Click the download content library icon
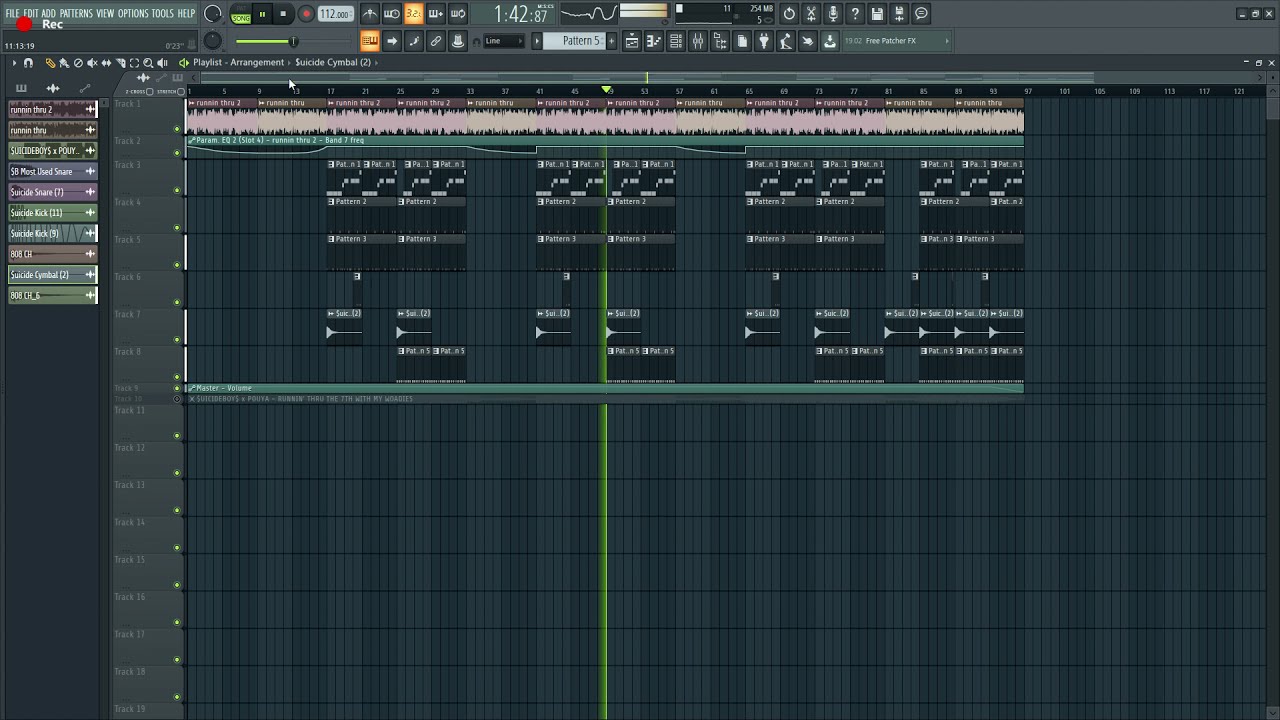Viewport: 1280px width, 720px height. pos(830,41)
